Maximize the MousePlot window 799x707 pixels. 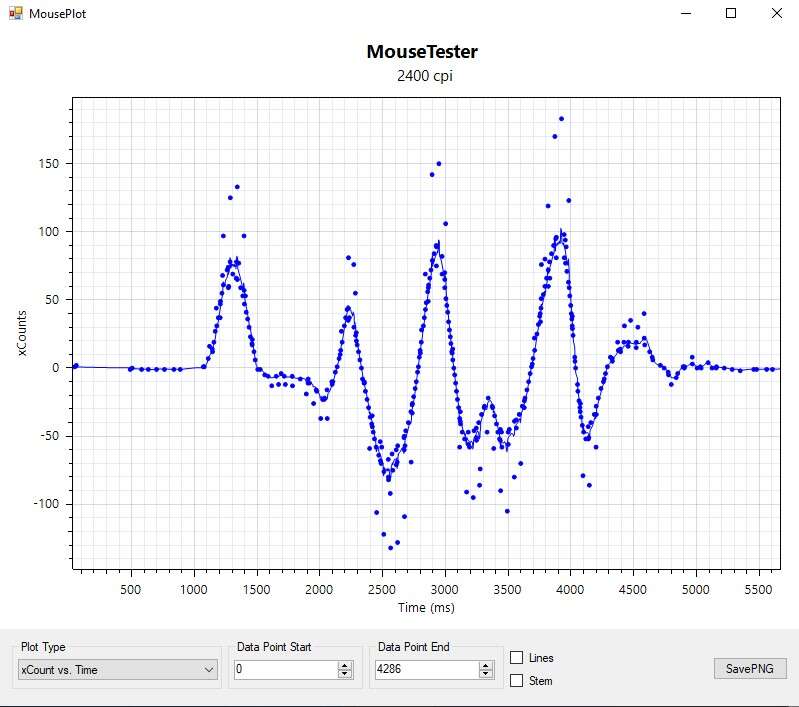click(x=731, y=14)
